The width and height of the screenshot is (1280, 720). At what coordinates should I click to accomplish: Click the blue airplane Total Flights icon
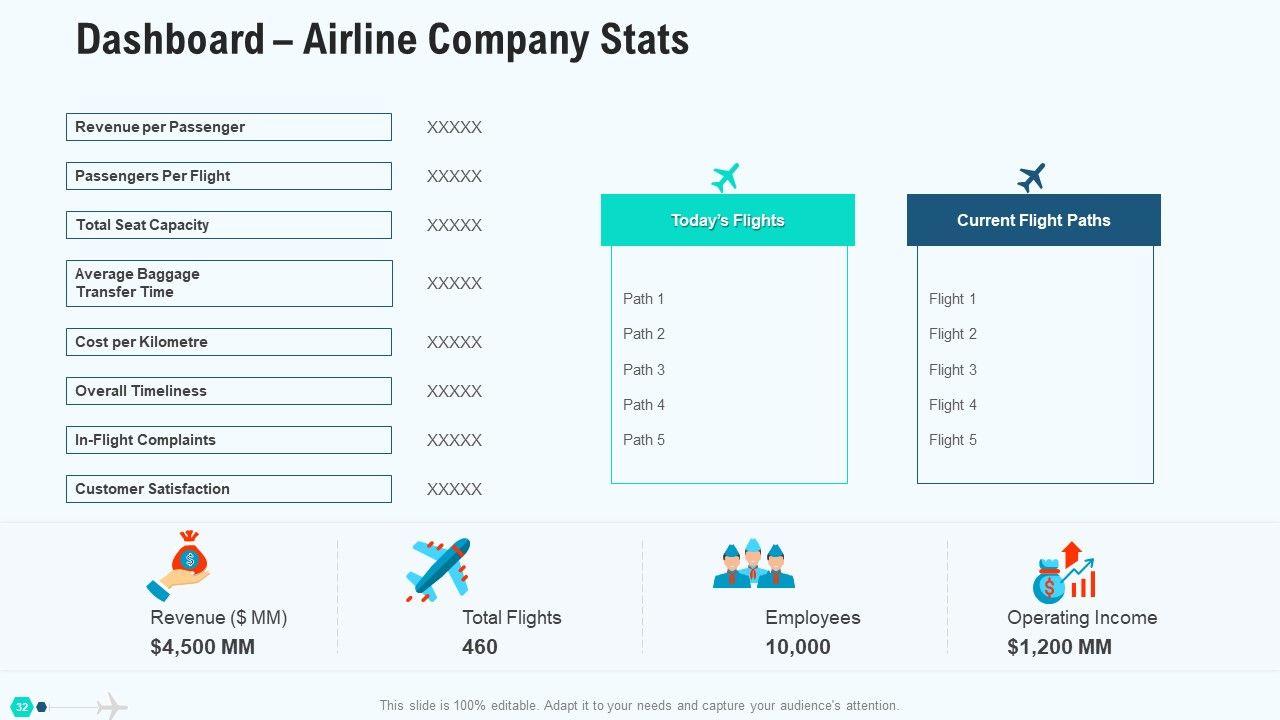[438, 569]
